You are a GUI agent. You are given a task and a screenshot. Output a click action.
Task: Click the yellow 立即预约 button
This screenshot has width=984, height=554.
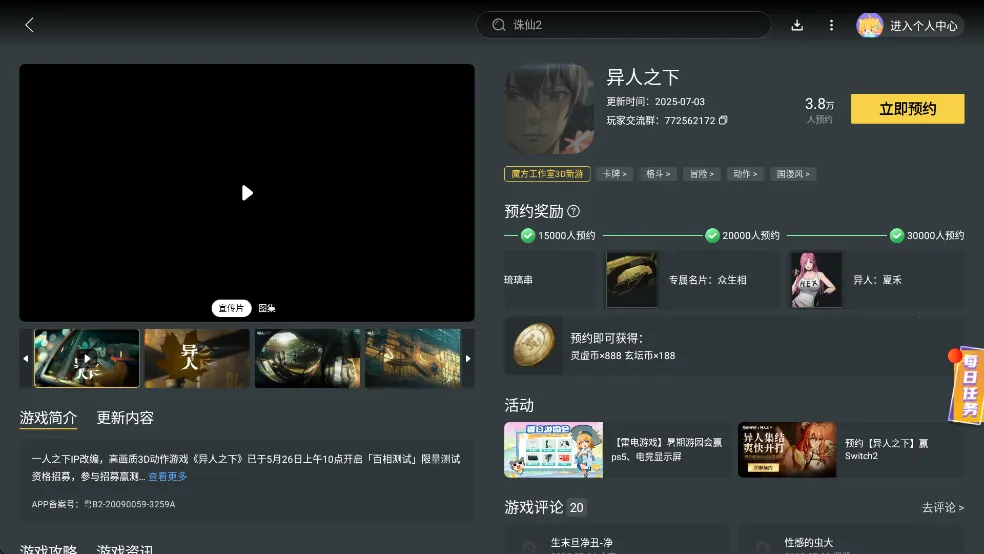(x=907, y=109)
